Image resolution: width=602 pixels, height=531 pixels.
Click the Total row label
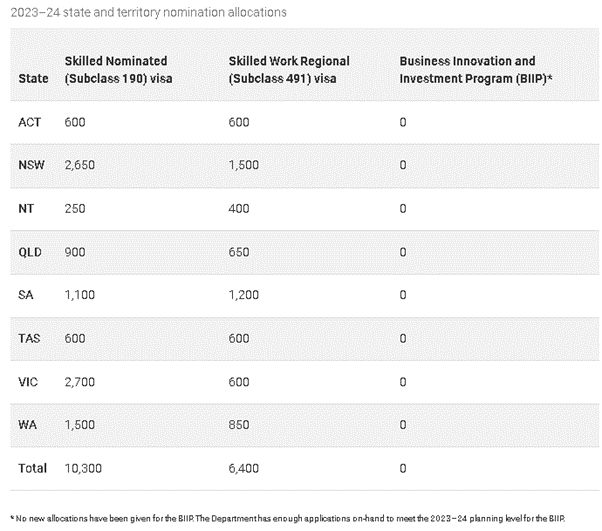[33, 468]
